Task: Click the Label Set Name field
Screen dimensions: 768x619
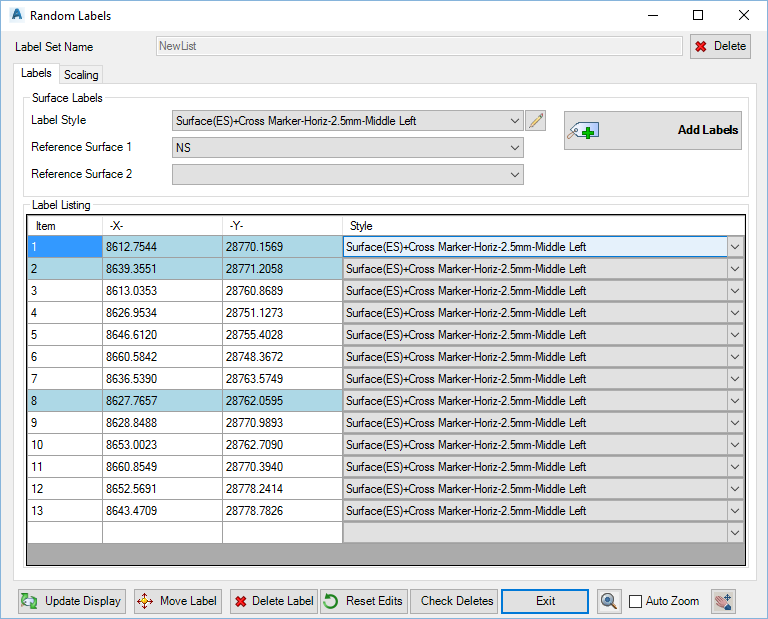Action: (419, 46)
